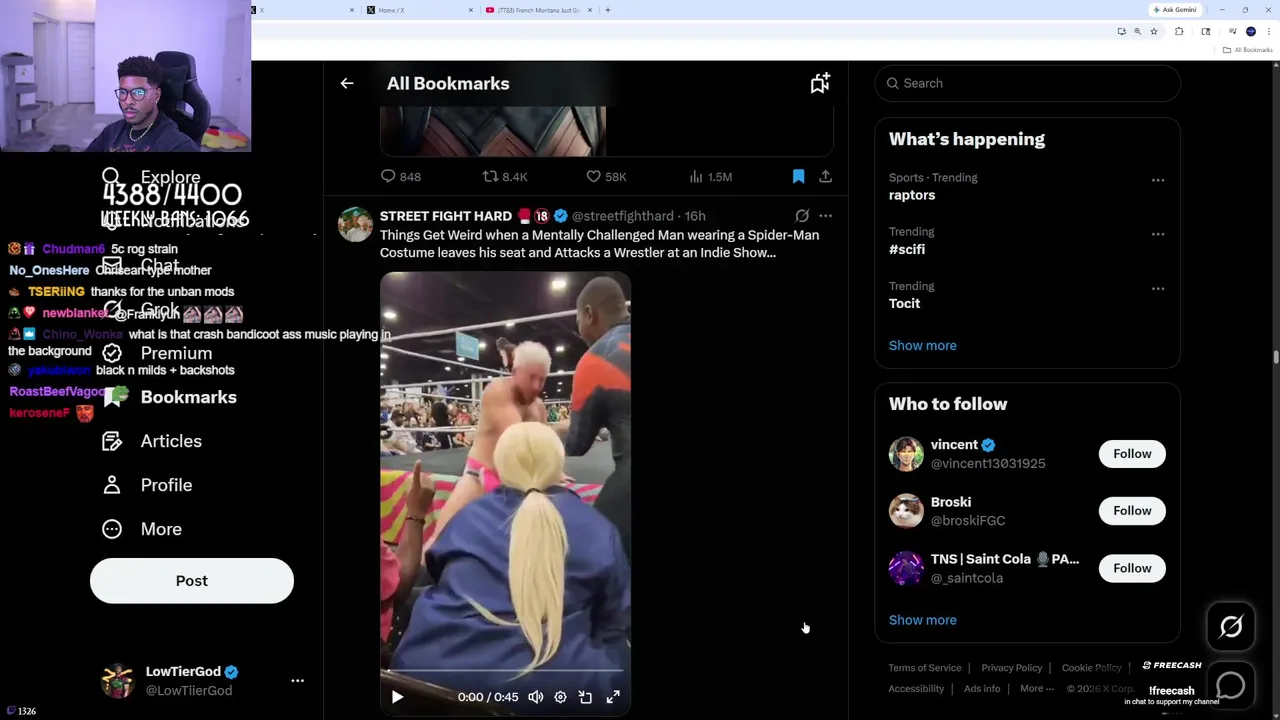Screen dimensions: 1280x720
Task: Open more options on STREET FIGHT HARD post
Action: [825, 215]
